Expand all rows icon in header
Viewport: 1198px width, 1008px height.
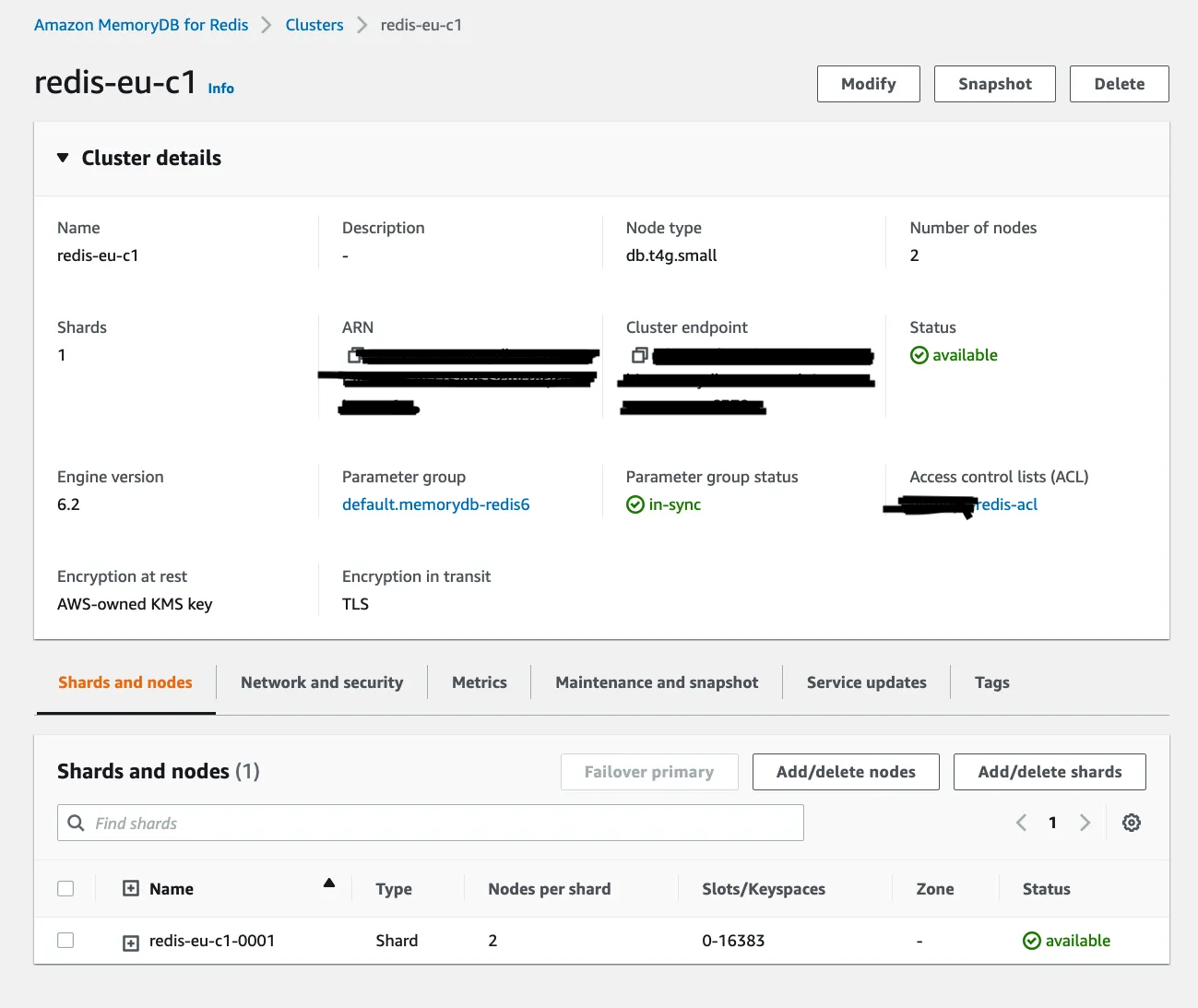(131, 888)
